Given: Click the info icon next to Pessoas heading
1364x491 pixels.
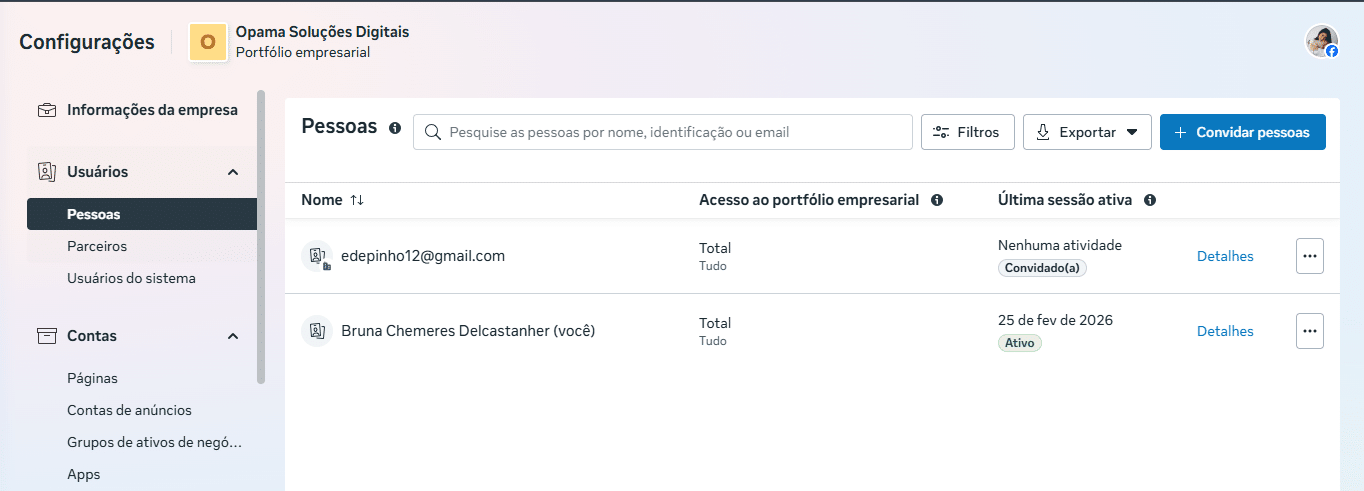Looking at the screenshot, I should [395, 128].
